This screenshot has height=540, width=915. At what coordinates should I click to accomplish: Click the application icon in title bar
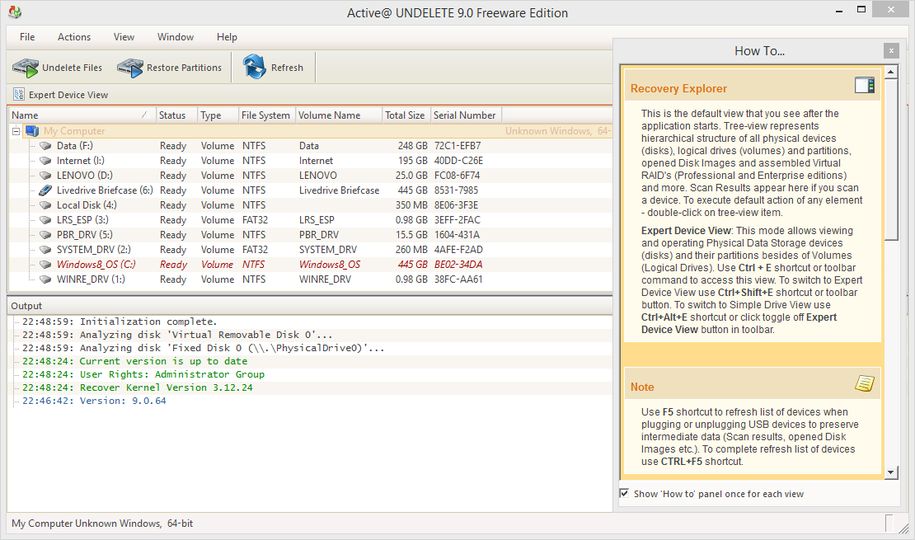pyautogui.click(x=15, y=12)
